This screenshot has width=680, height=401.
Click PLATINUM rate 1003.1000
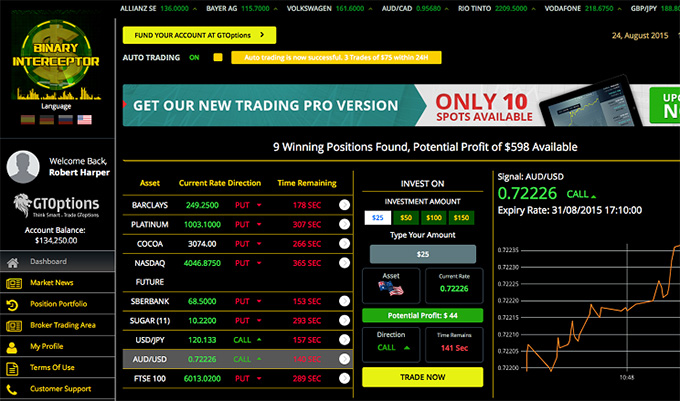point(202,224)
